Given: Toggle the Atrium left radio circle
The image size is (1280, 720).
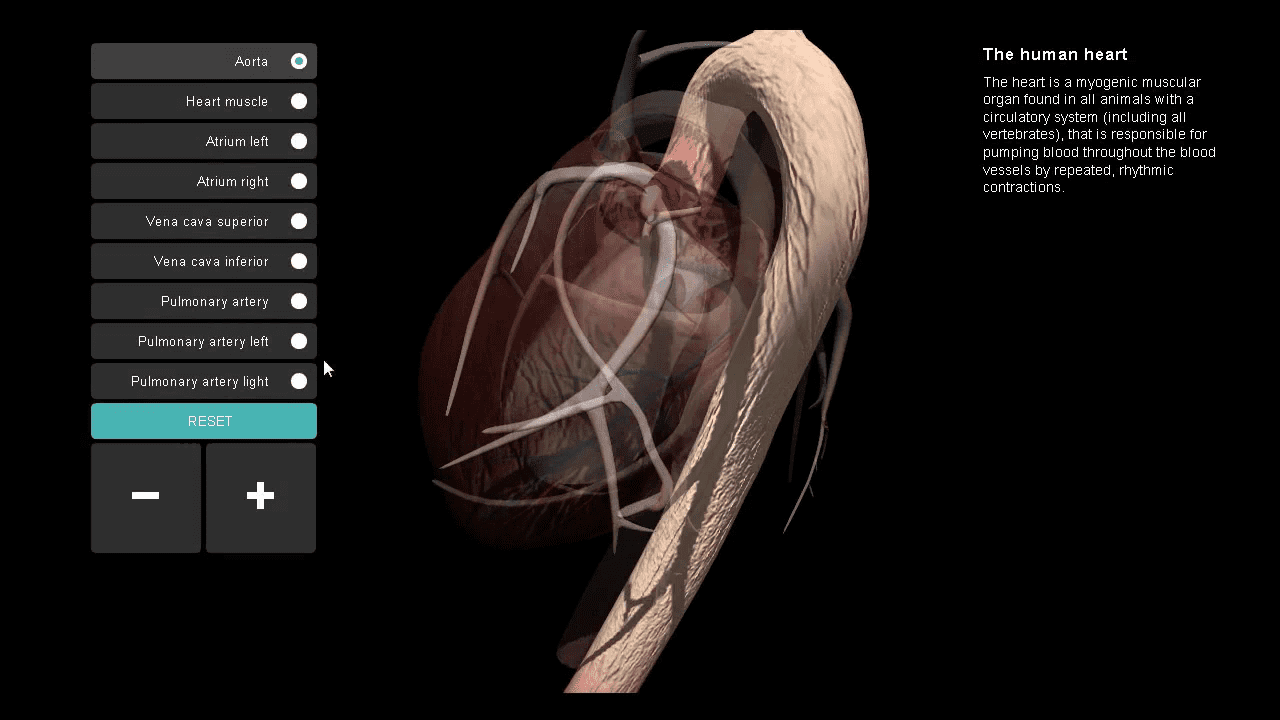Looking at the screenshot, I should pyautogui.click(x=299, y=141).
